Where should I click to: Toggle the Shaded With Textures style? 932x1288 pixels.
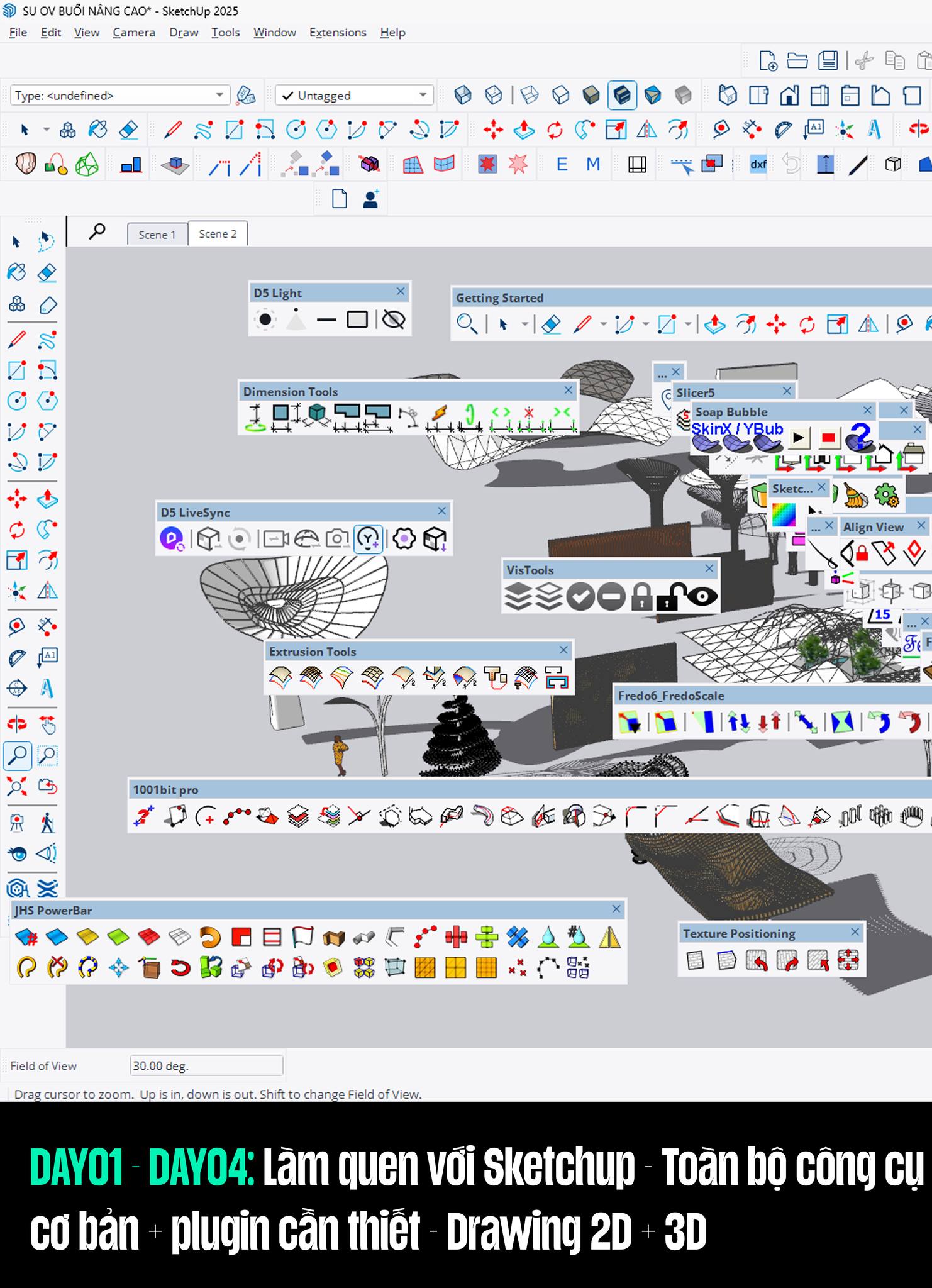pos(622,96)
